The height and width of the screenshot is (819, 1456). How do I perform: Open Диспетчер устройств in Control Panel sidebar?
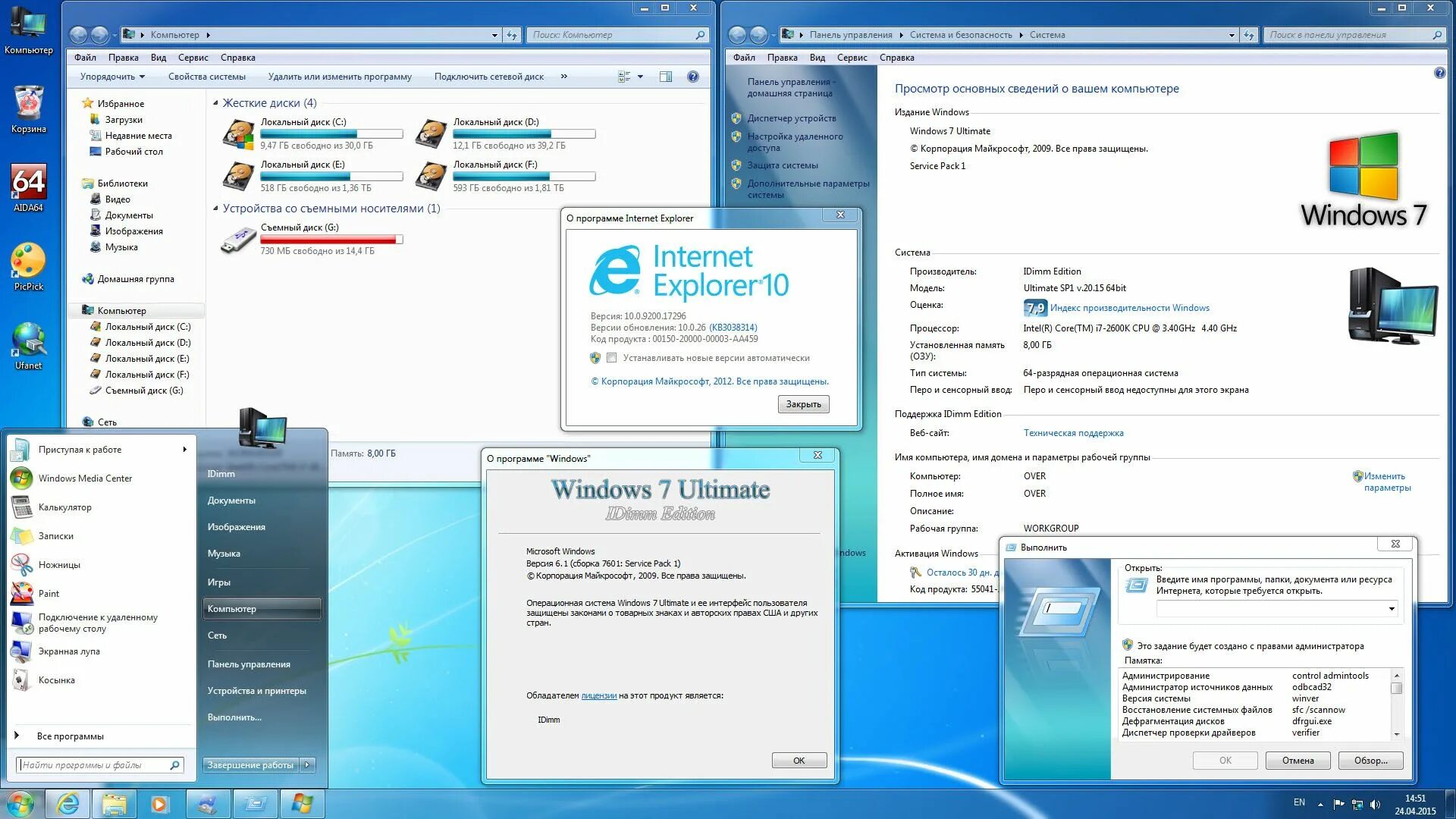(x=791, y=118)
